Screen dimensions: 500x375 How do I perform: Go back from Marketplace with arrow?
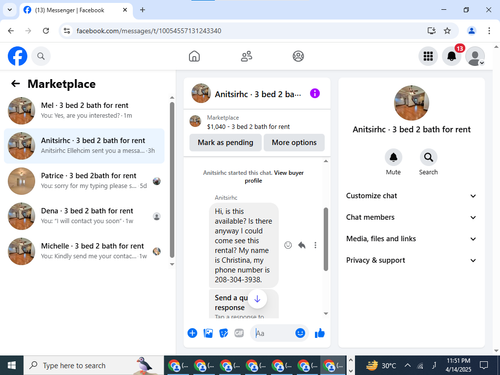[x=15, y=84]
